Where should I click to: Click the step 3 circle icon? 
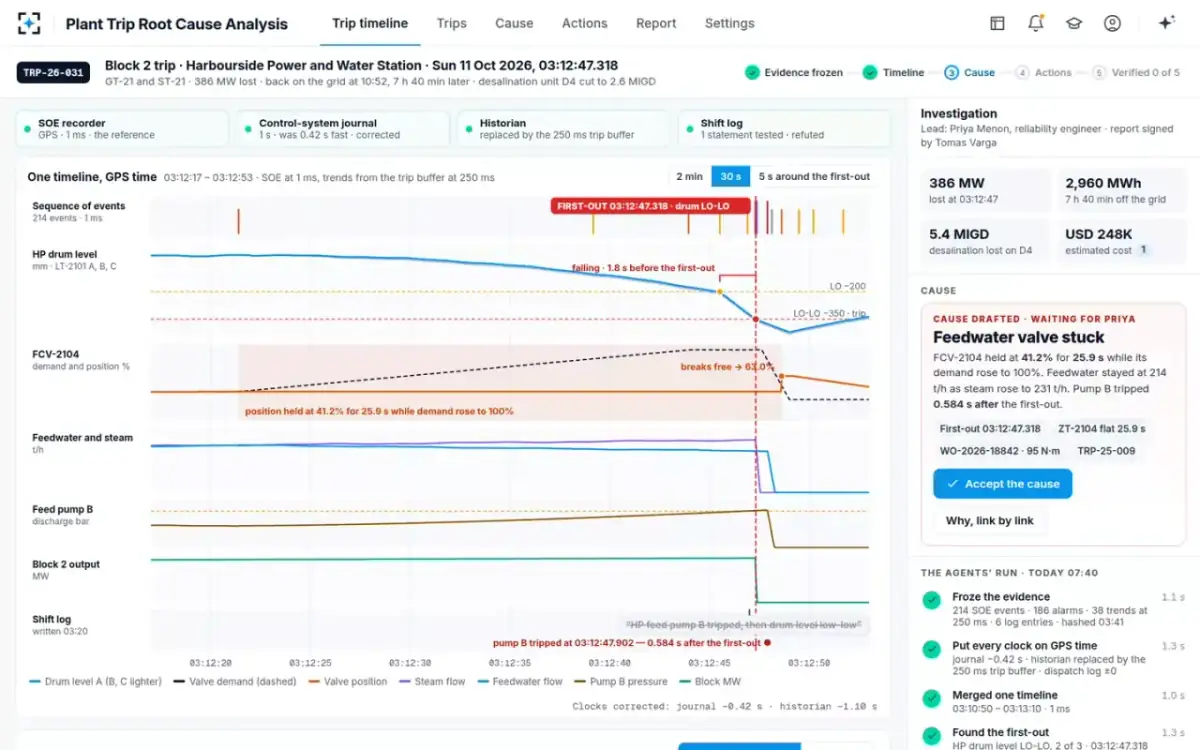[x=951, y=72]
